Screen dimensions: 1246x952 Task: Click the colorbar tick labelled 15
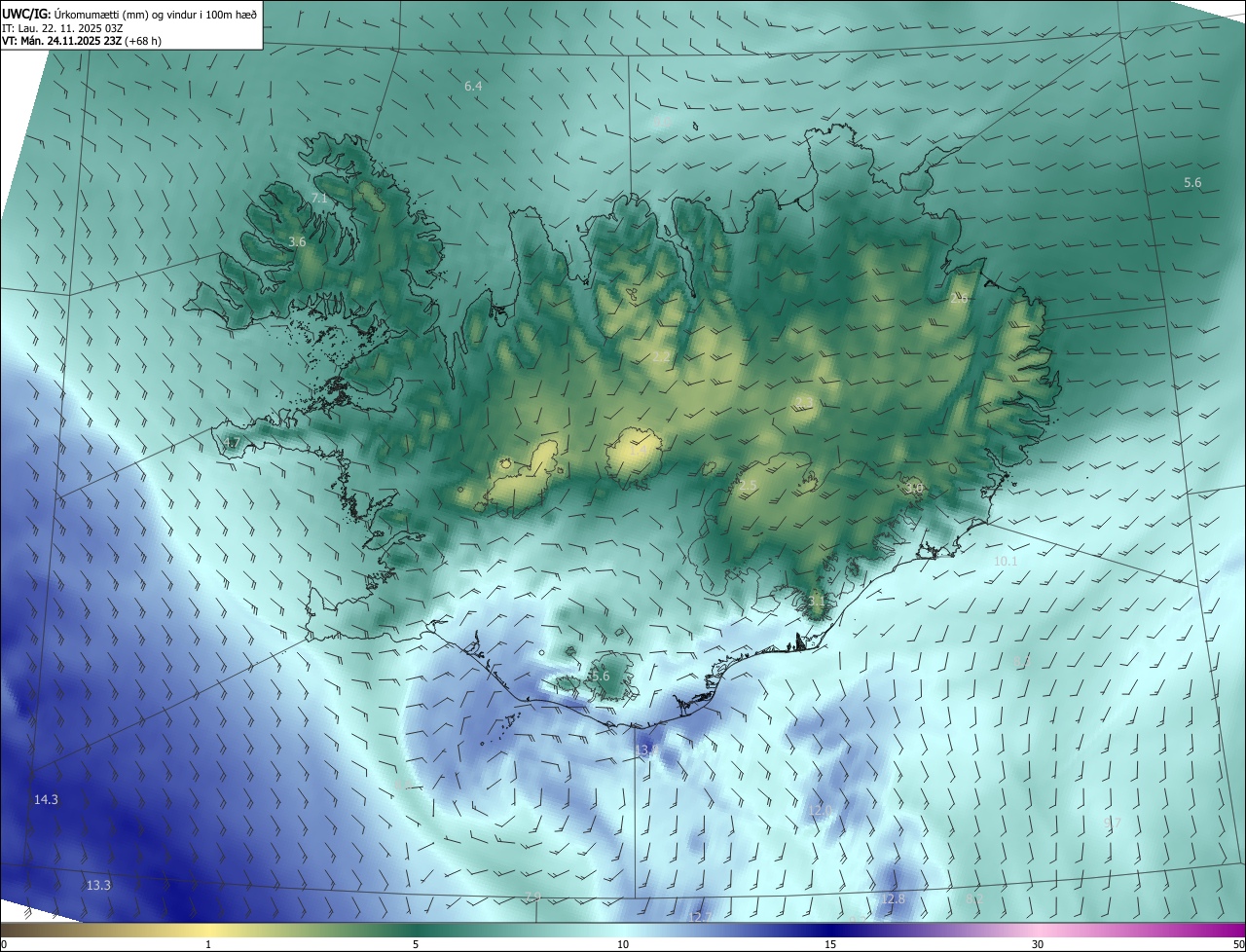(830, 944)
